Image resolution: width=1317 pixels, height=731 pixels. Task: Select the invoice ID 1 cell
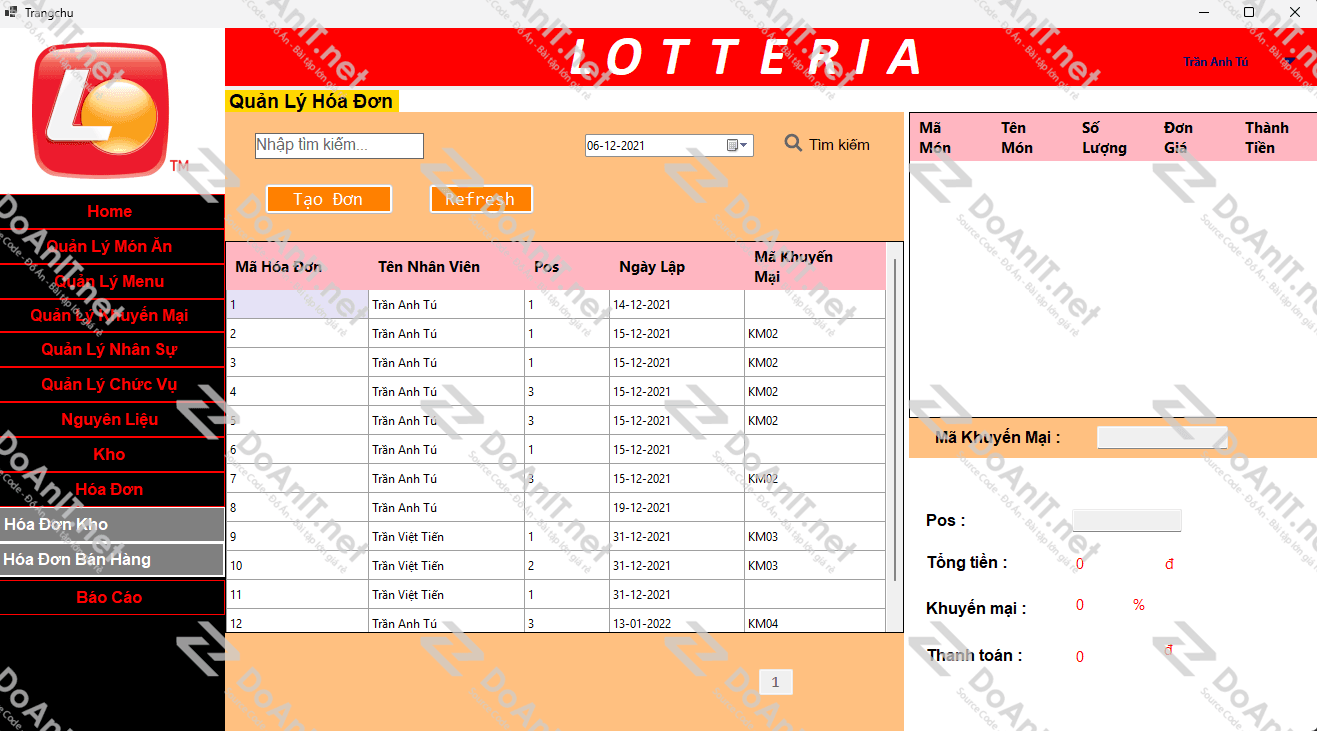[x=298, y=305]
